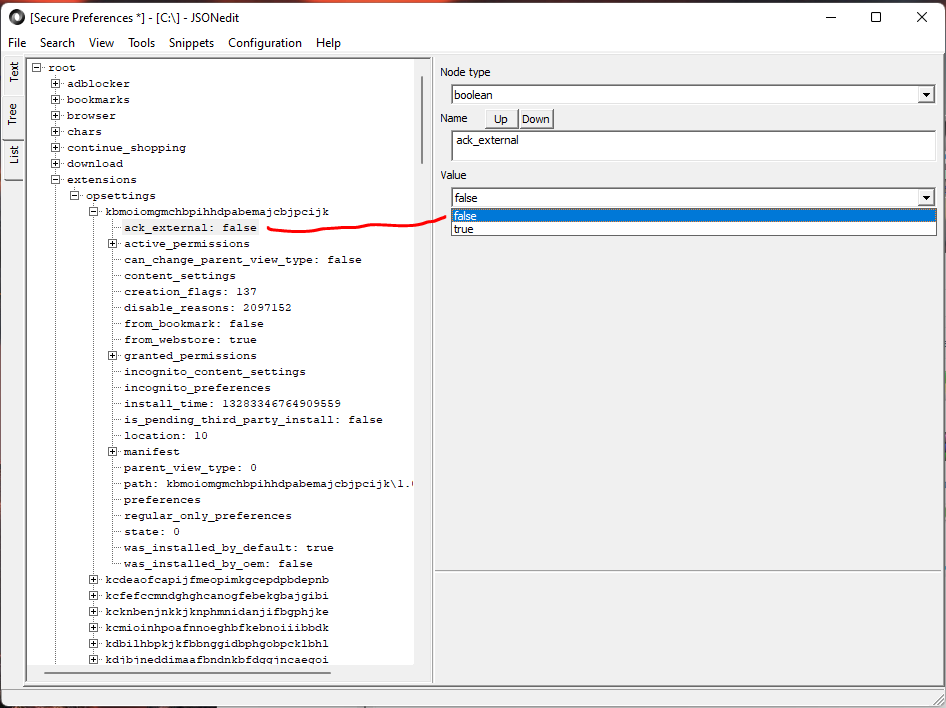The image size is (946, 708).
Task: Select the path row in tree
Action: 268,484
